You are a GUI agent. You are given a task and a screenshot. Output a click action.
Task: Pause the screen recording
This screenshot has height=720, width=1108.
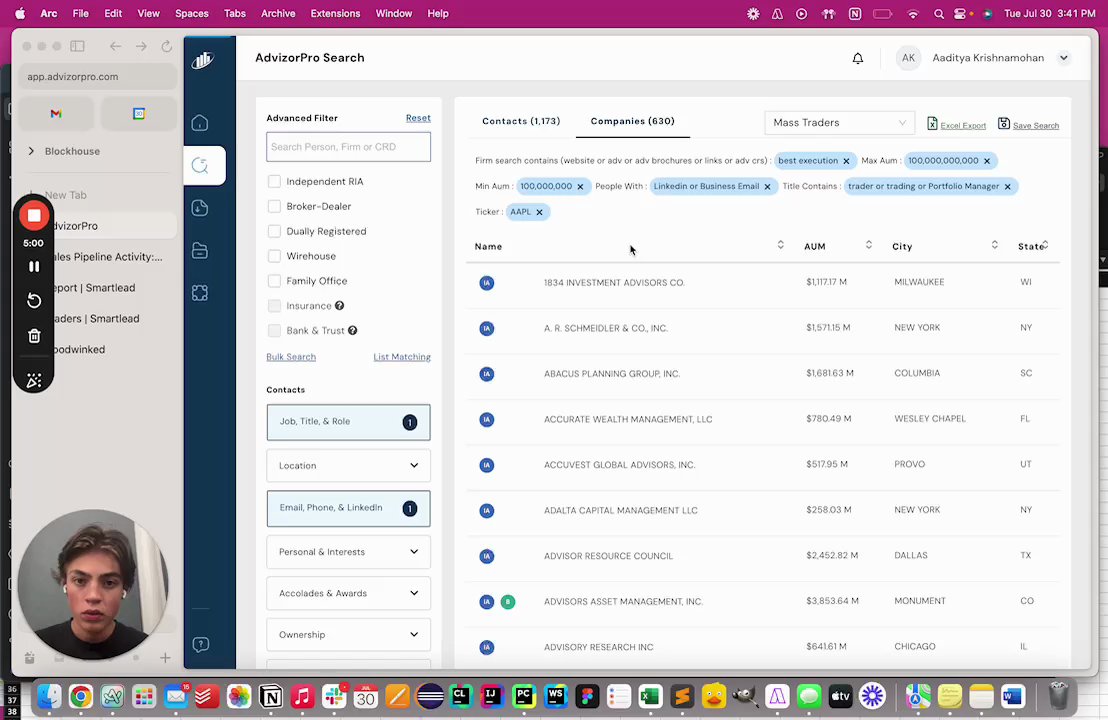[x=33, y=266]
